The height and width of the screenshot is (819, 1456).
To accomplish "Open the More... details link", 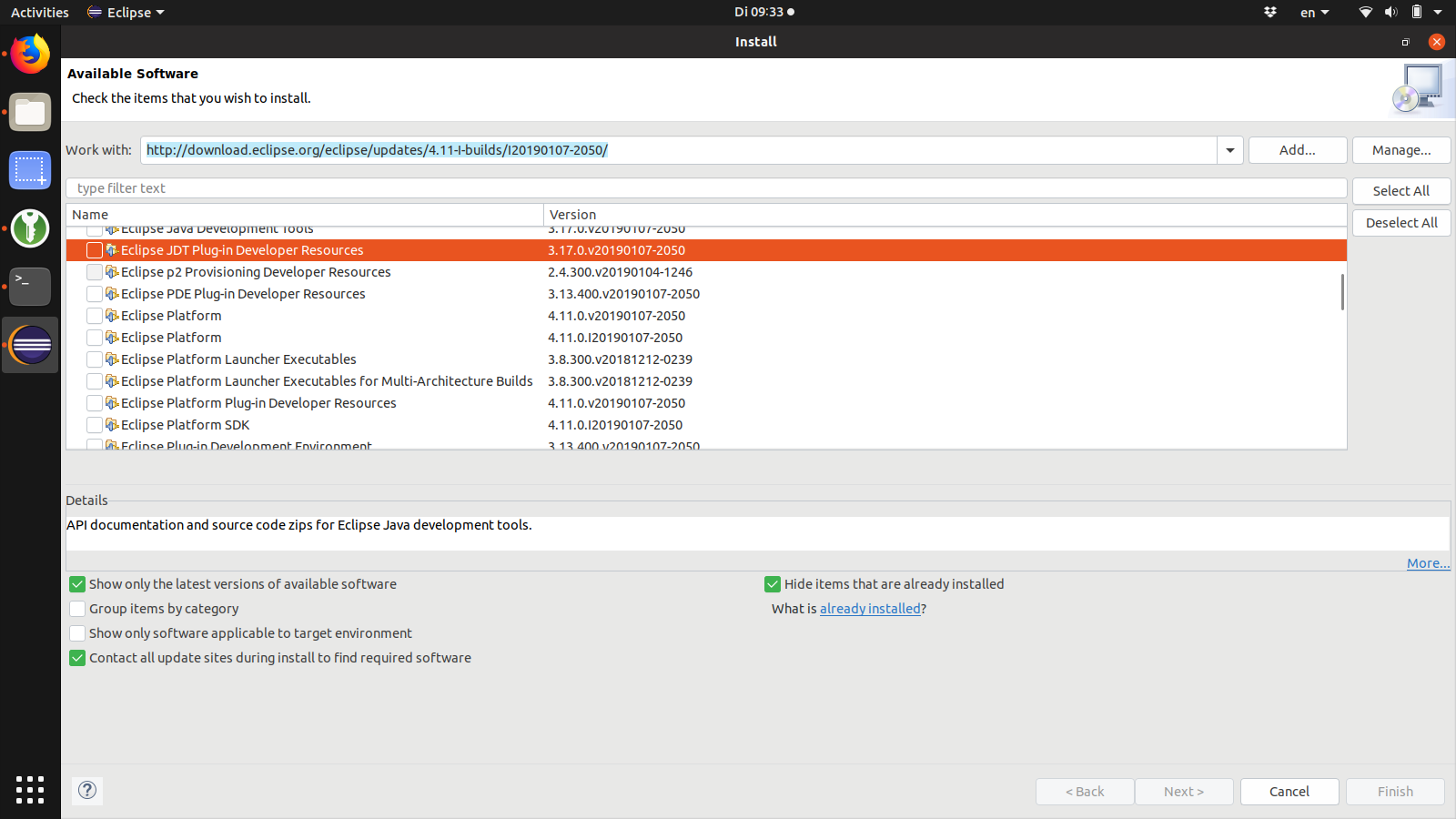I will (x=1428, y=563).
